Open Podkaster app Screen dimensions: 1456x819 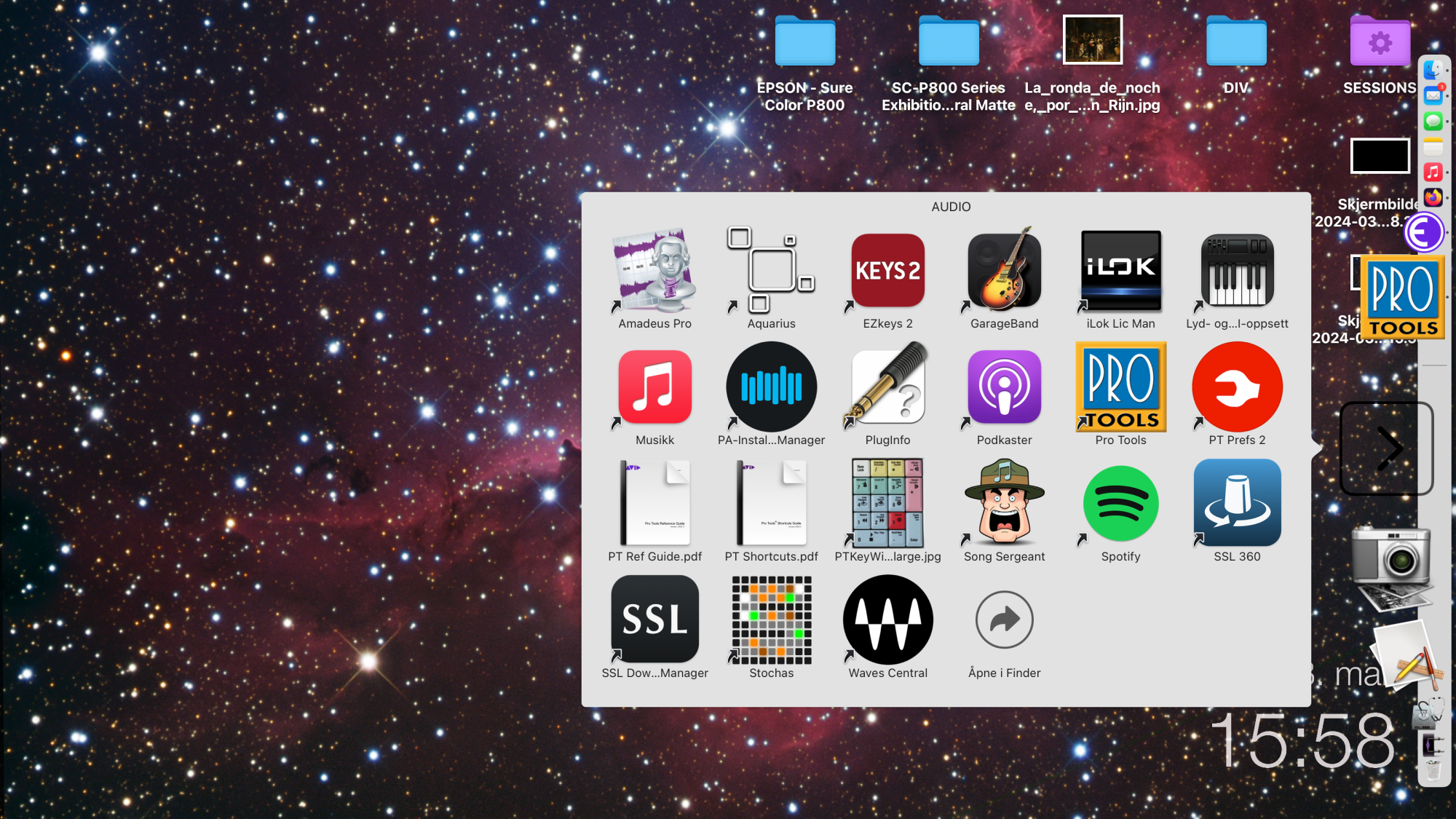pos(1004,387)
